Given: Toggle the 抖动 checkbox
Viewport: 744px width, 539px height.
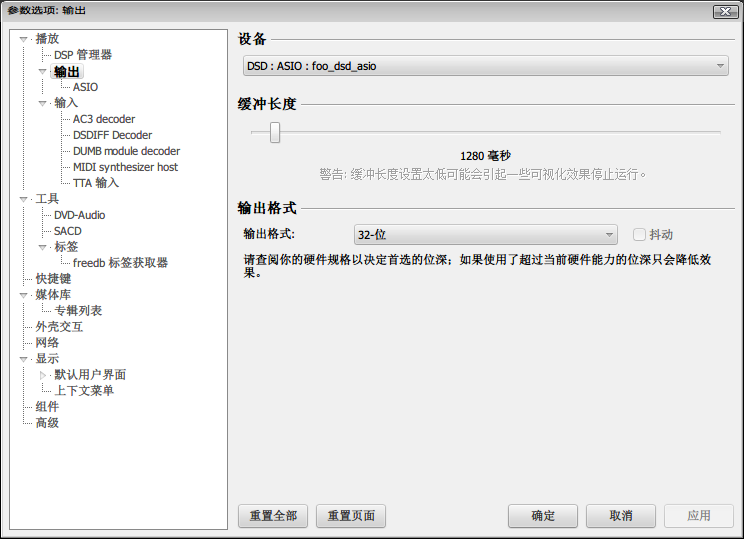Looking at the screenshot, I should (639, 235).
